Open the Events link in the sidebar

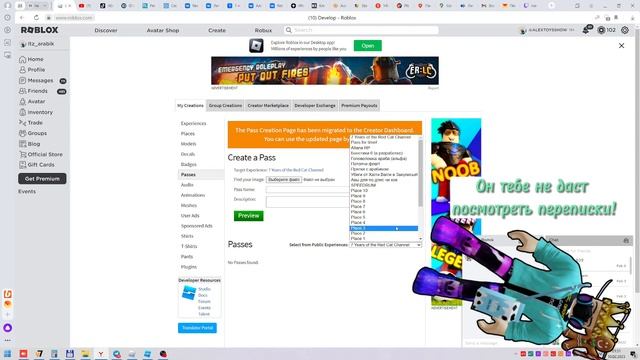coord(27,191)
